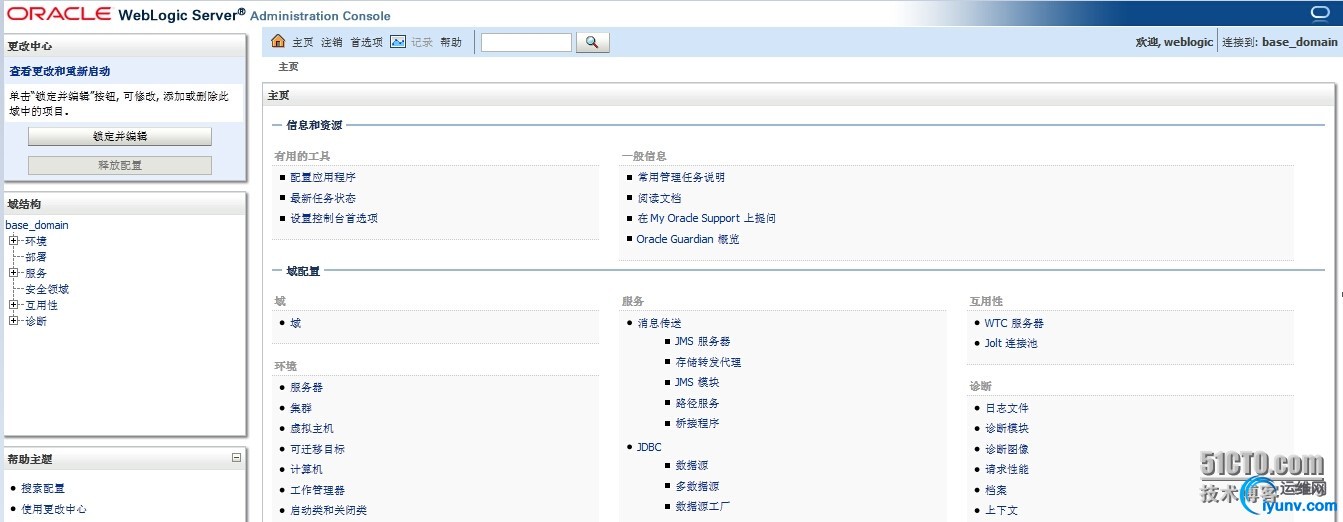1343x522 pixels.
Task: Click 在 My Oracle Support 上提问
Action: pos(706,218)
